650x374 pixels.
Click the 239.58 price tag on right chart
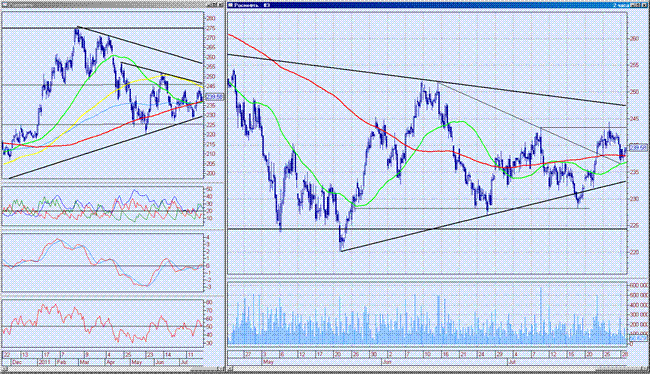pos(638,147)
